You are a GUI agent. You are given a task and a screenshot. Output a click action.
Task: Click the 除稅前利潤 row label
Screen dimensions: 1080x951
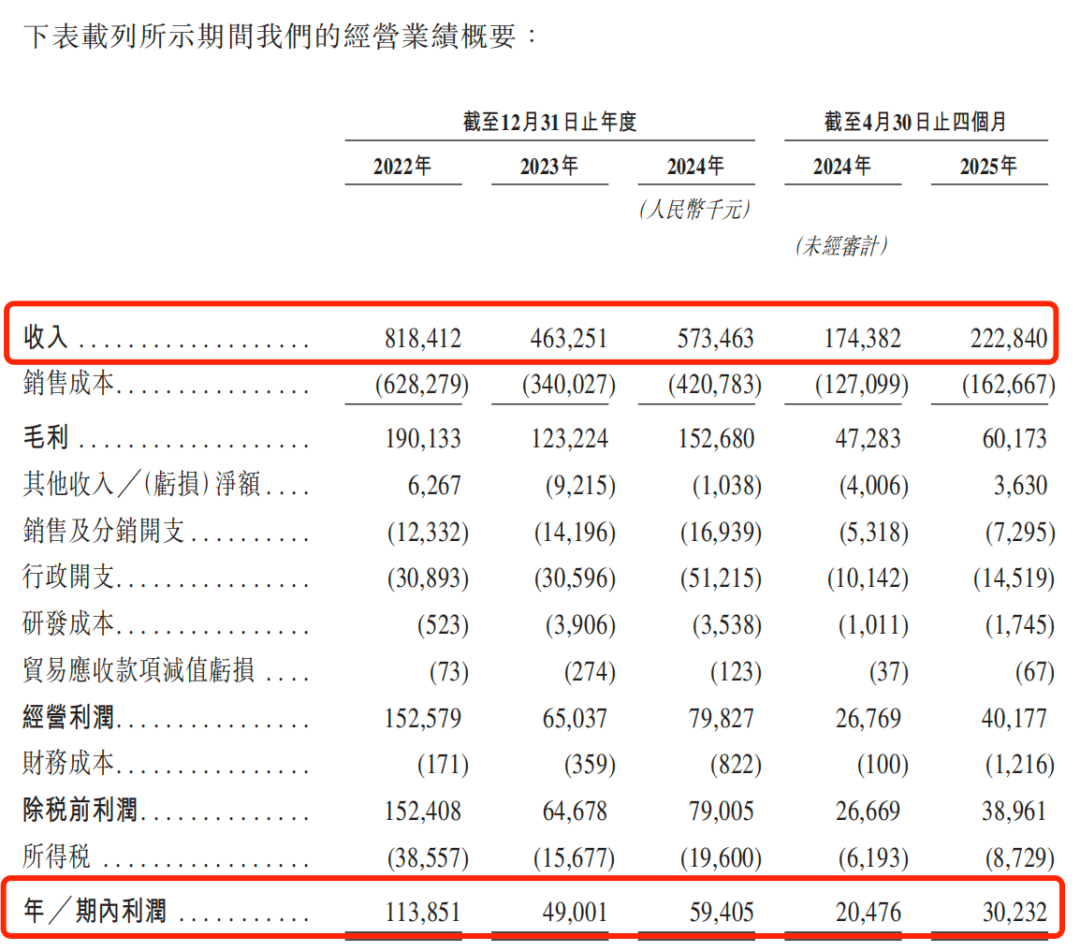click(82, 811)
